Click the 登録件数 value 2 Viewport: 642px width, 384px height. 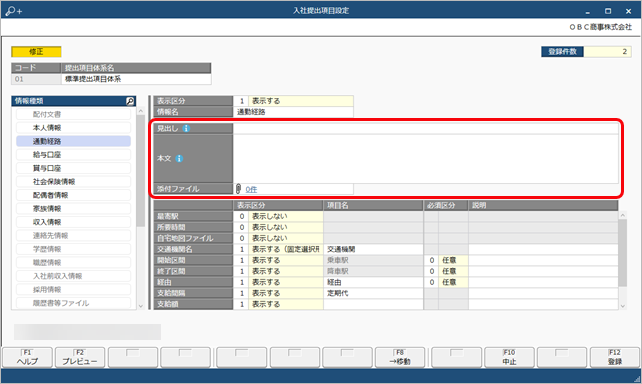[607, 52]
